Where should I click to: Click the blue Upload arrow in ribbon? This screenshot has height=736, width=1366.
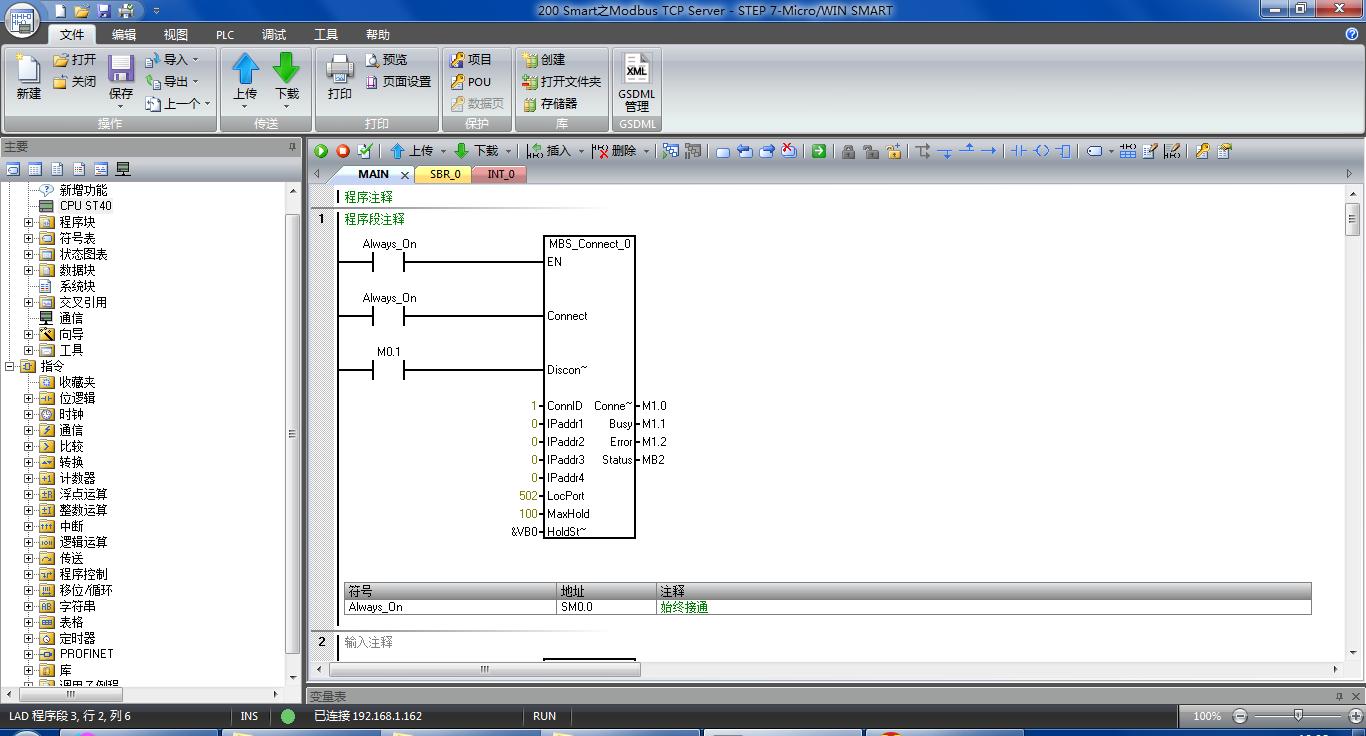pos(245,69)
